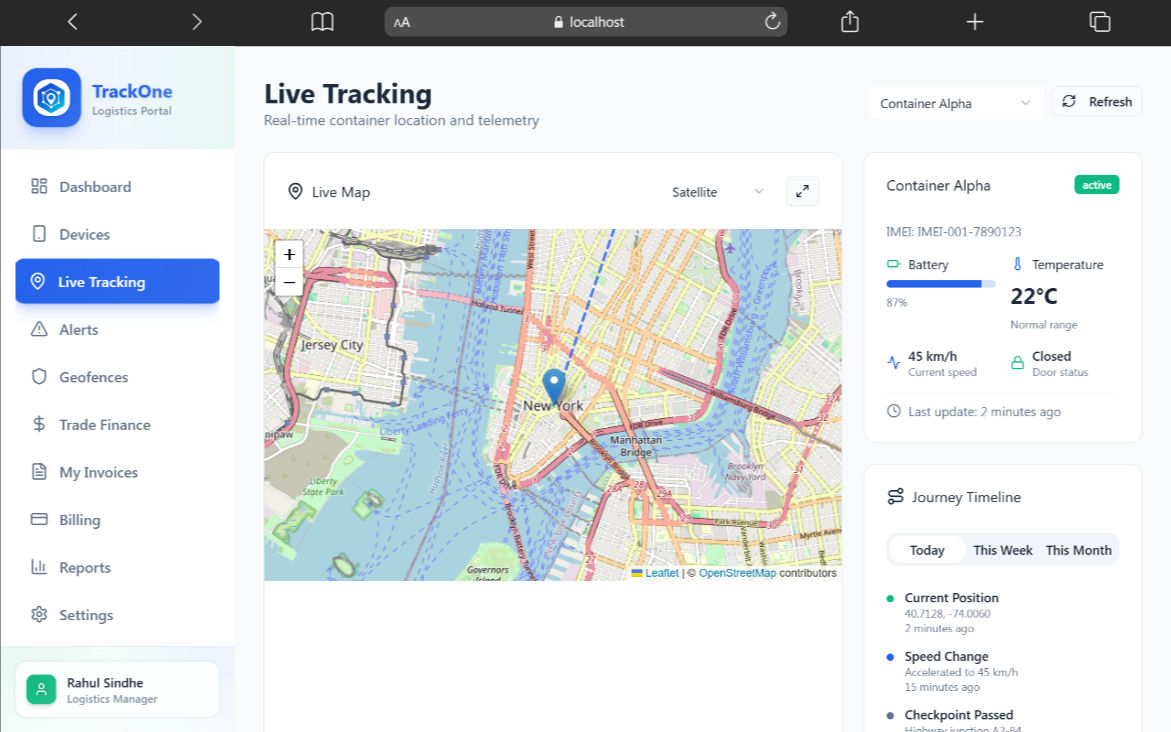The width and height of the screenshot is (1171, 732).
Task: Reload page using address bar icon
Action: pyautogui.click(x=772, y=22)
